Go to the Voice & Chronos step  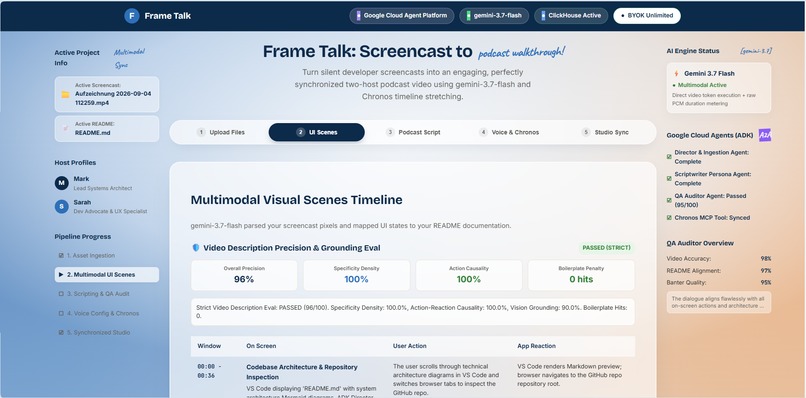(x=509, y=132)
